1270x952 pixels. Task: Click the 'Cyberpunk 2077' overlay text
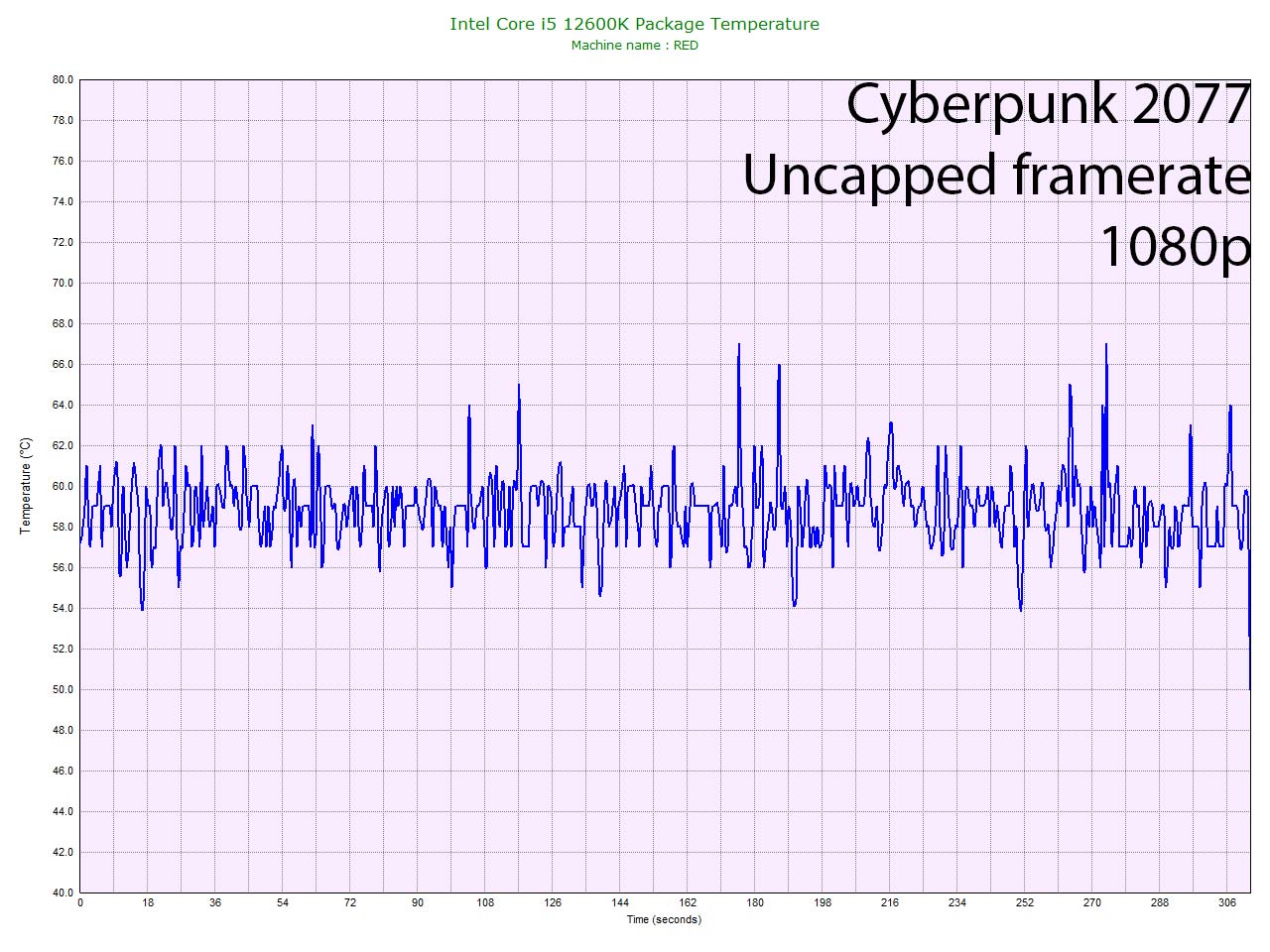[x=1047, y=104]
